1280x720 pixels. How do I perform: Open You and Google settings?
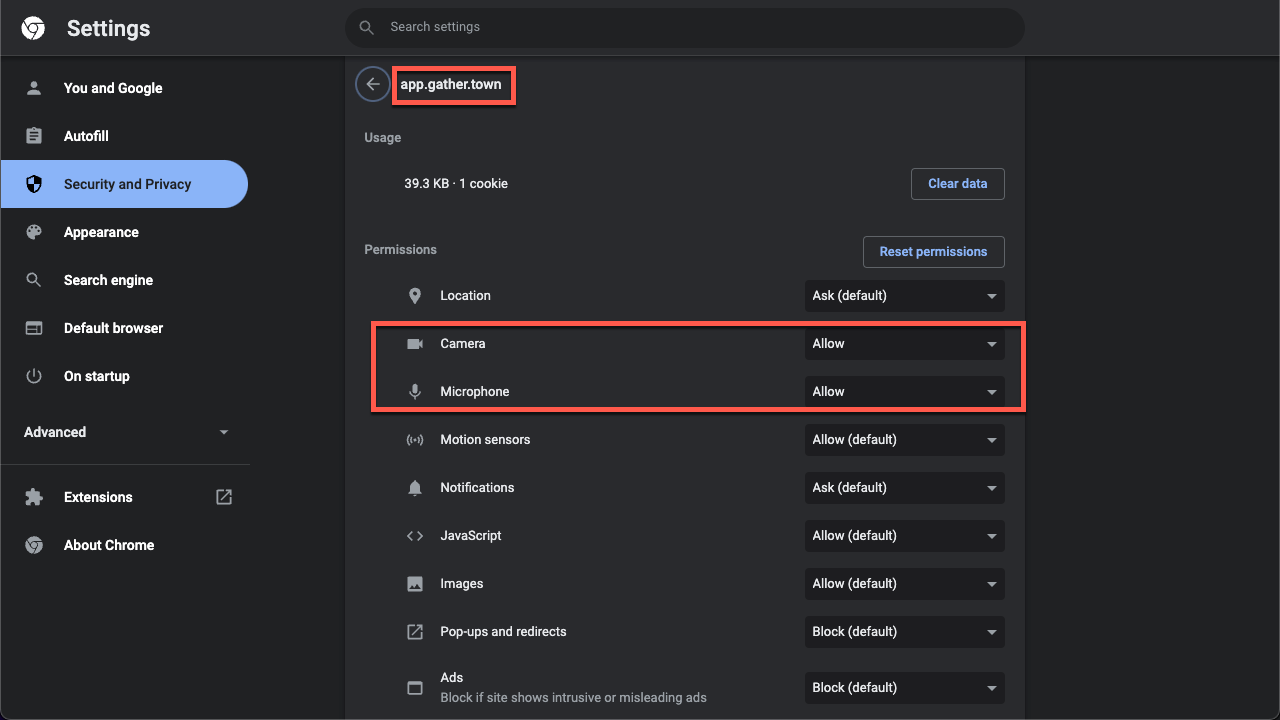click(x=124, y=88)
